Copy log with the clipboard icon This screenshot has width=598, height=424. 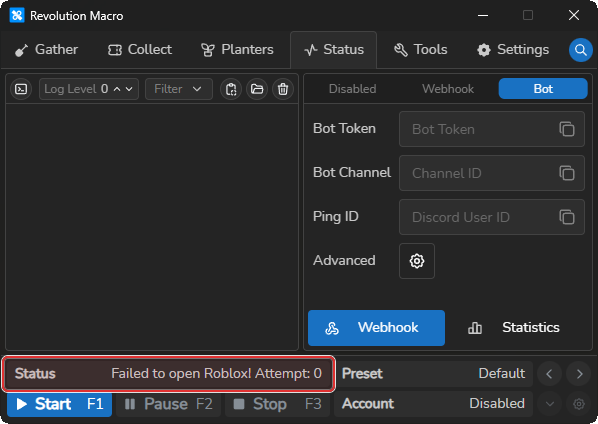[x=231, y=89]
